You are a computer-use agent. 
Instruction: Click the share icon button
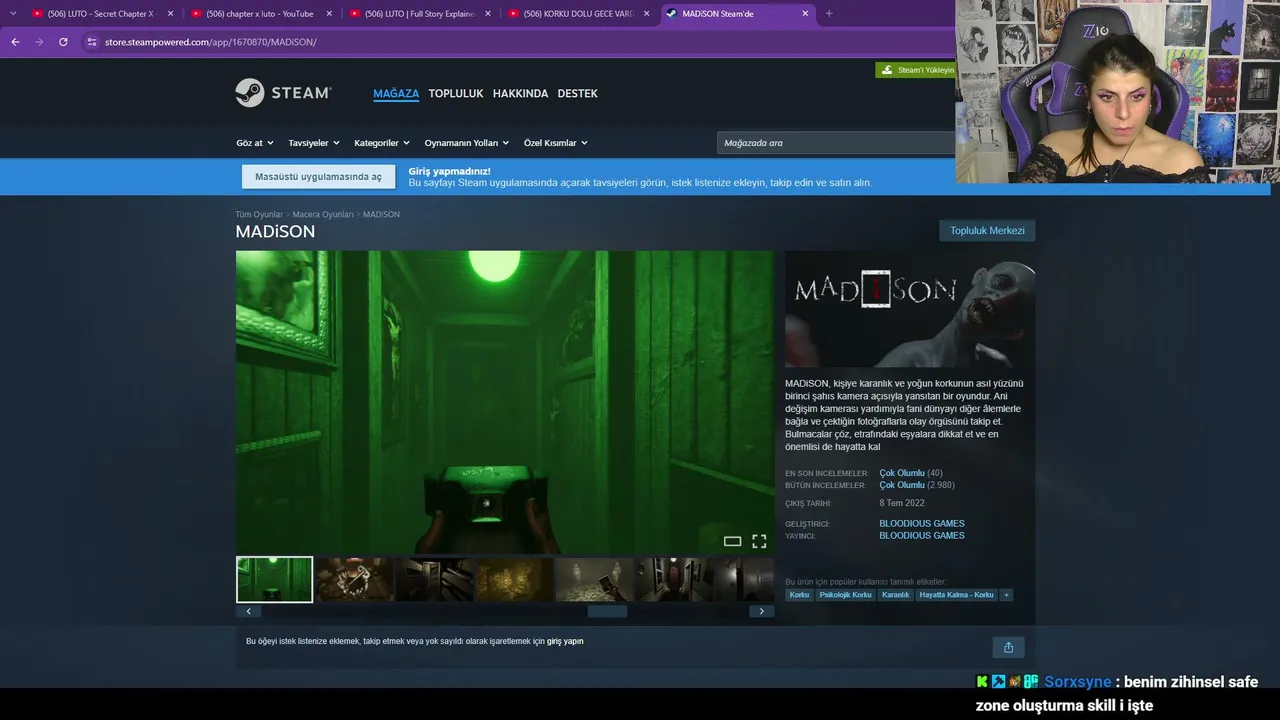1008,647
